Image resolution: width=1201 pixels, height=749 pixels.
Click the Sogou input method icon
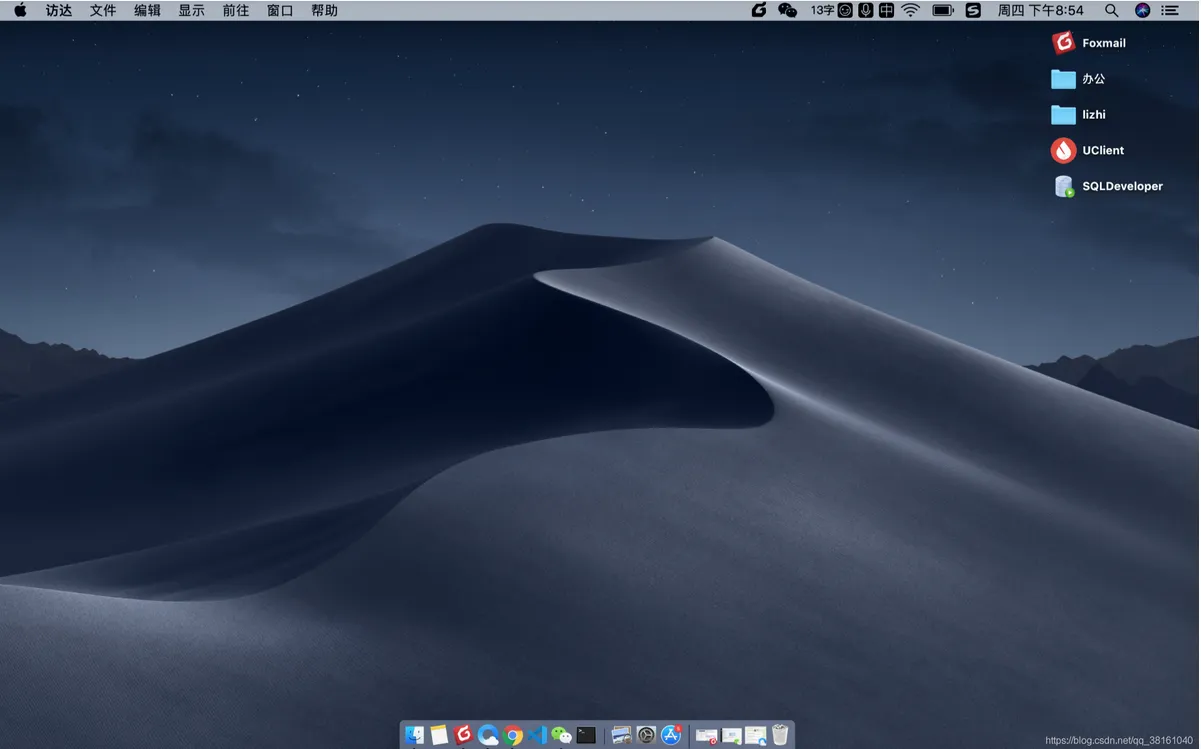click(x=973, y=10)
